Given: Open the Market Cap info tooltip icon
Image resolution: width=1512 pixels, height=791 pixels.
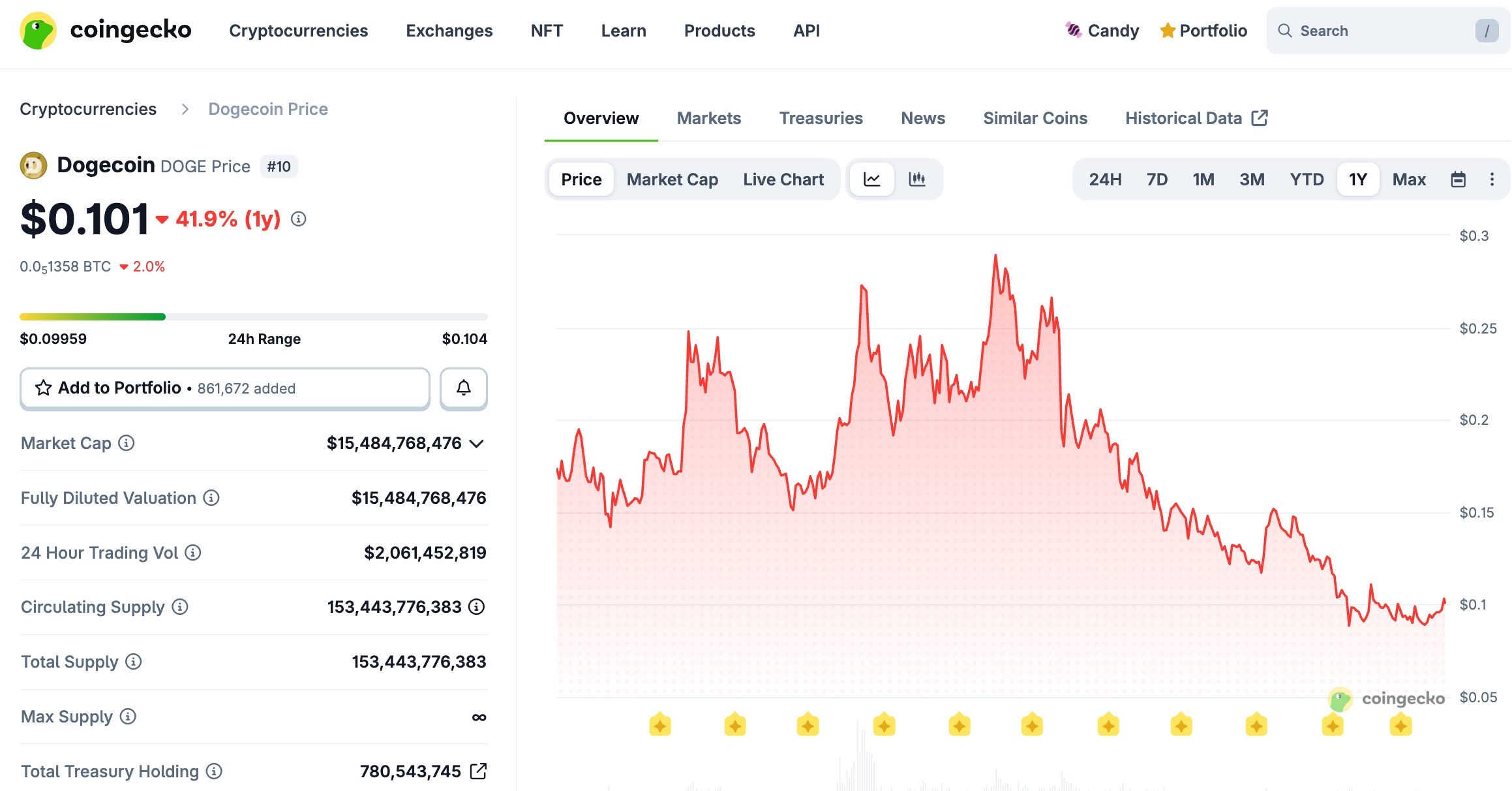Looking at the screenshot, I should 125,444.
